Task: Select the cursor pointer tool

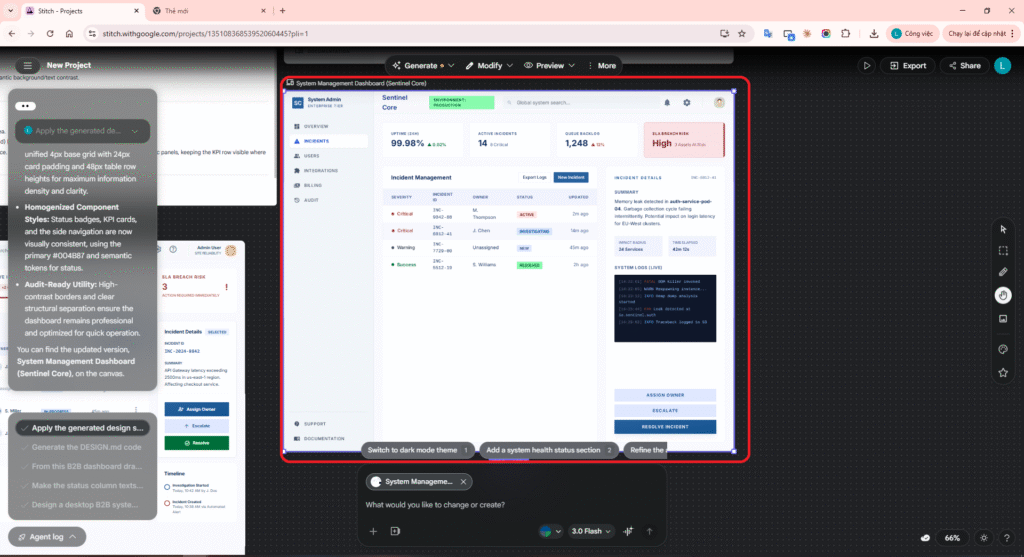Action: point(1003,229)
